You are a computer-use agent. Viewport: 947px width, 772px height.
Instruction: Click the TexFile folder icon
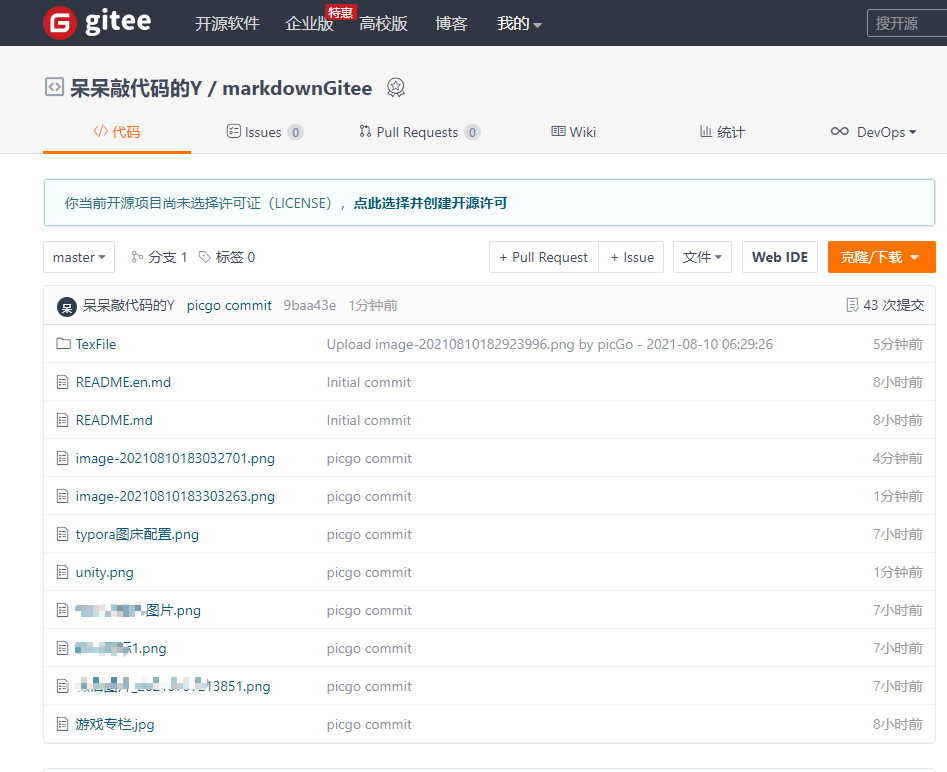tap(63, 344)
